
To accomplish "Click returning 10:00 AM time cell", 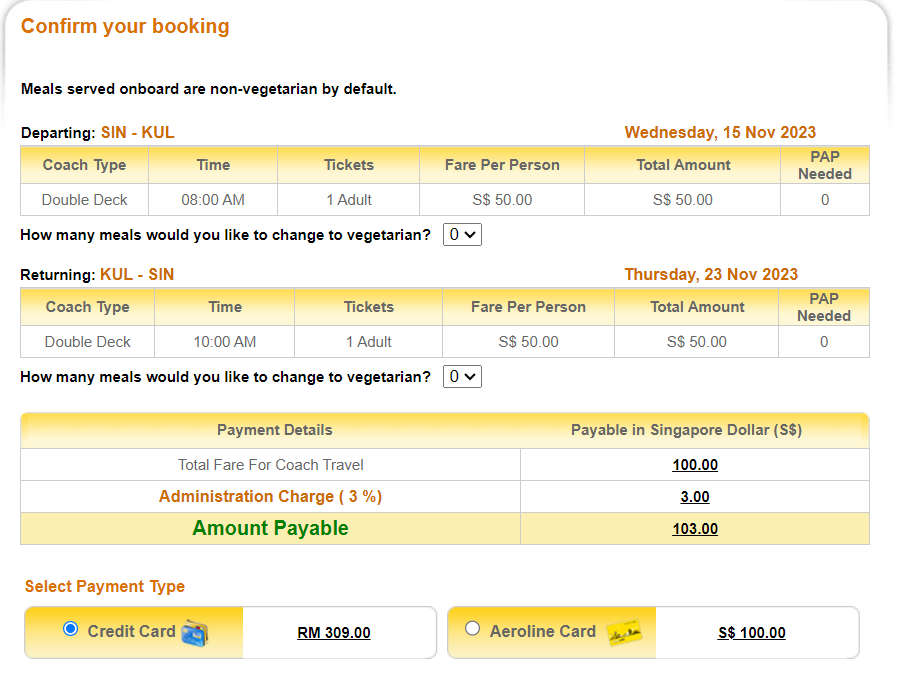I will (225, 342).
